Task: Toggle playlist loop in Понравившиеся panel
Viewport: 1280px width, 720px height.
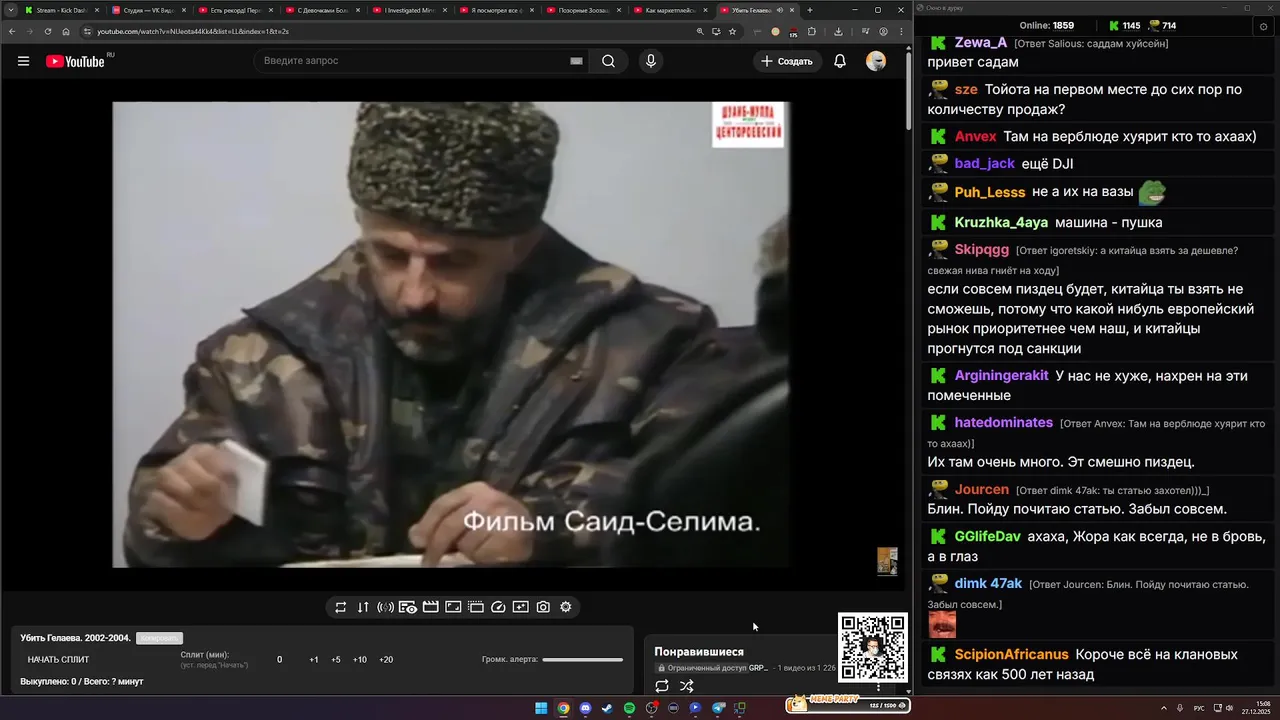Action: pos(662,686)
